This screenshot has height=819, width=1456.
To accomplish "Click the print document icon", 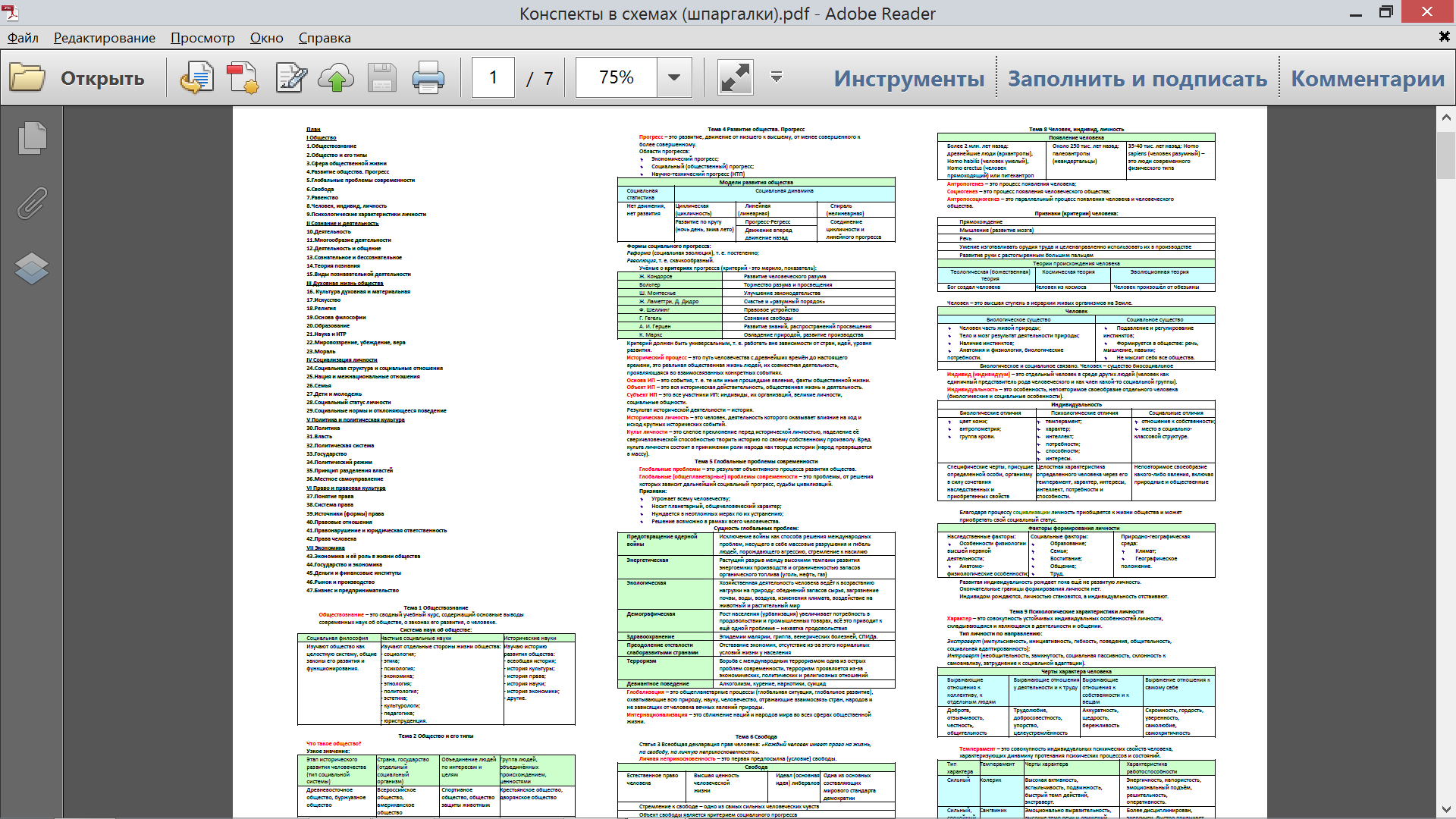I will point(428,77).
